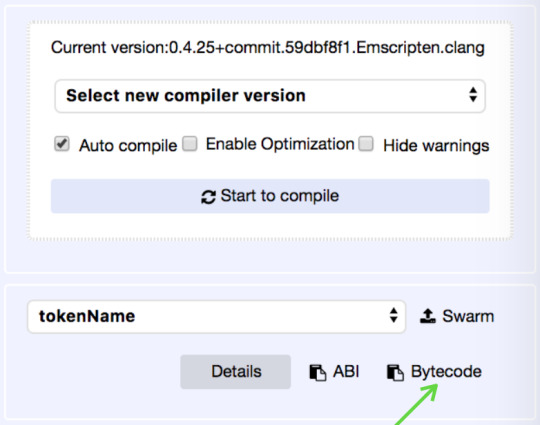Click the Bytecode clipboard copy icon
The image size is (540, 425).
395,373
